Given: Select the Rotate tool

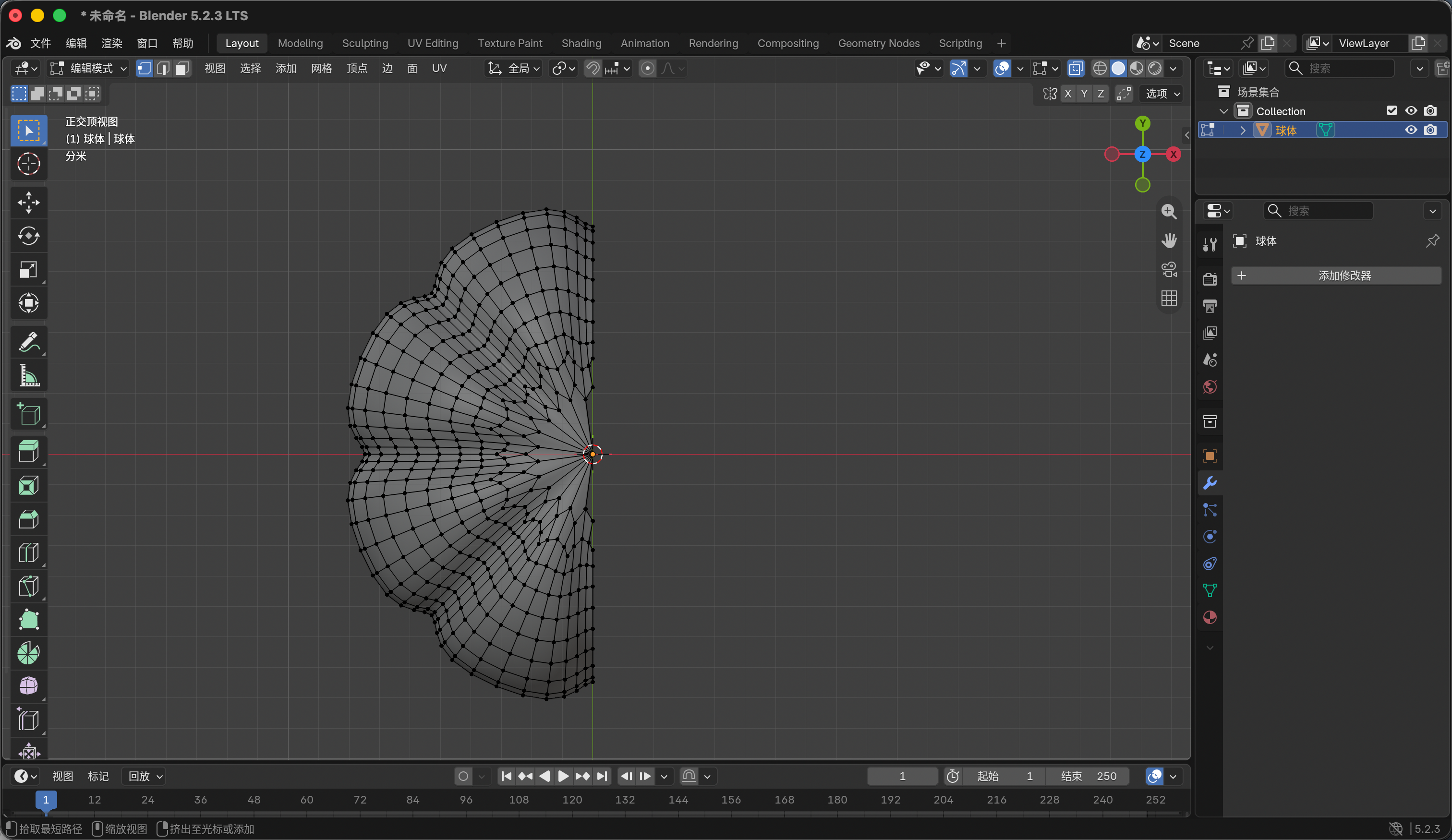Looking at the screenshot, I should [x=28, y=236].
